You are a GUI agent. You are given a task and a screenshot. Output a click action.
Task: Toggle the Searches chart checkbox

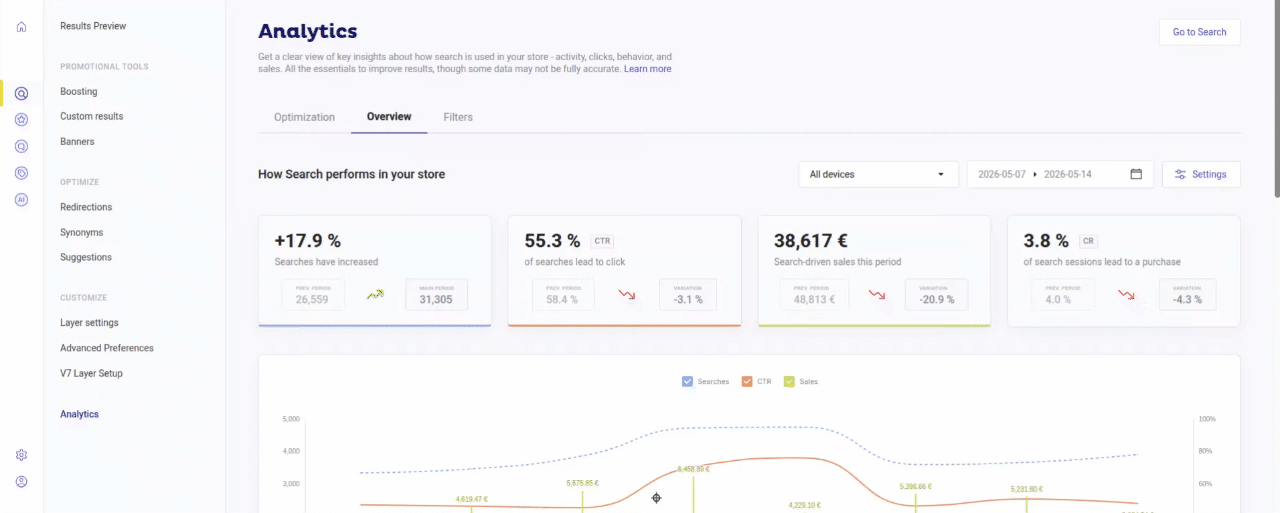tap(687, 381)
